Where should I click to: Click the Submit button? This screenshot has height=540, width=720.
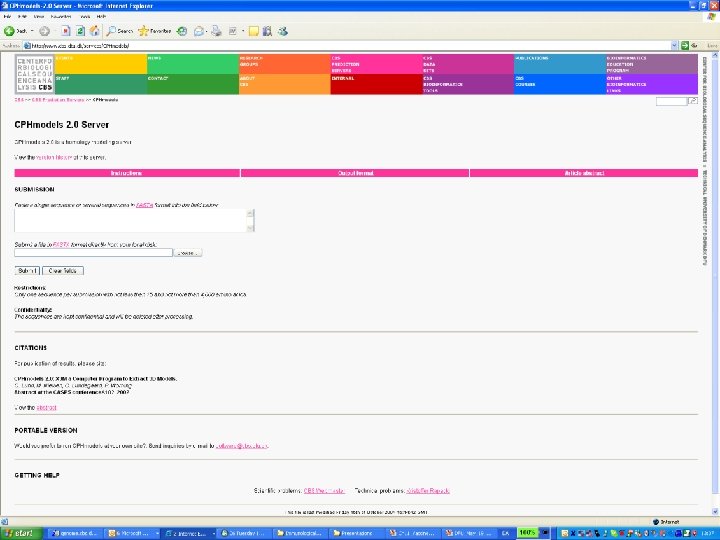click(x=27, y=271)
